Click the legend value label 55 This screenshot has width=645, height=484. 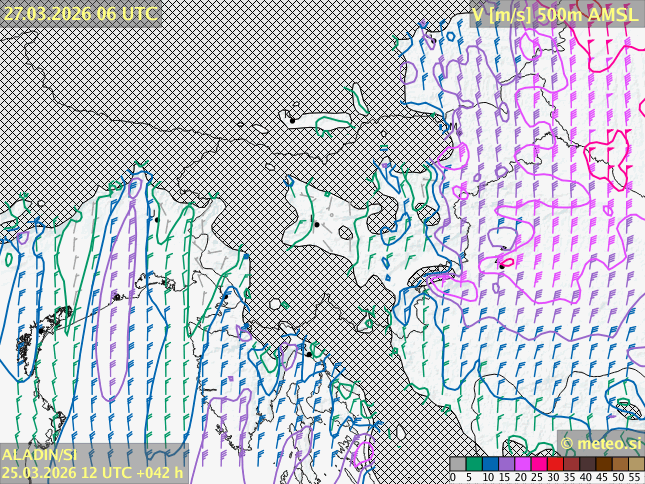635,478
